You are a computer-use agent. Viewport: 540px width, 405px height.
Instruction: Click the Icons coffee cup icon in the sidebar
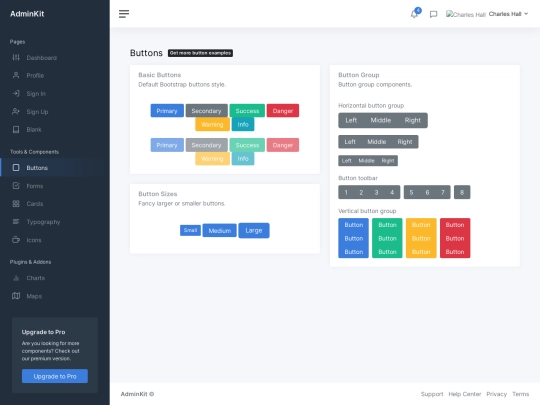[x=16, y=240]
